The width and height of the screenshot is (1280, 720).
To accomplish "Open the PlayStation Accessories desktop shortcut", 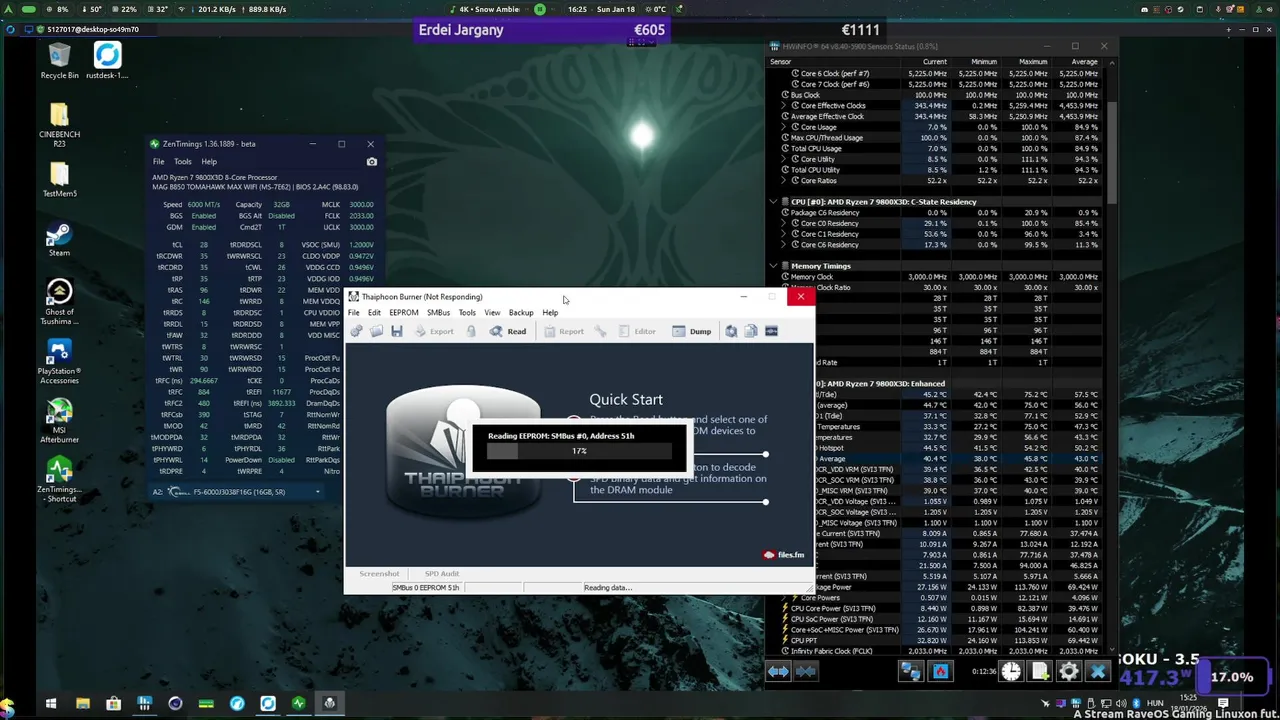I will click(59, 362).
